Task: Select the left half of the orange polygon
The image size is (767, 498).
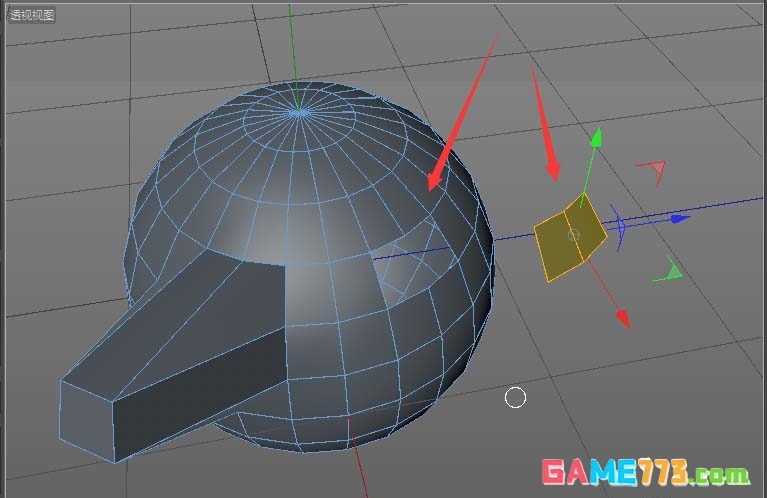Action: [x=552, y=245]
